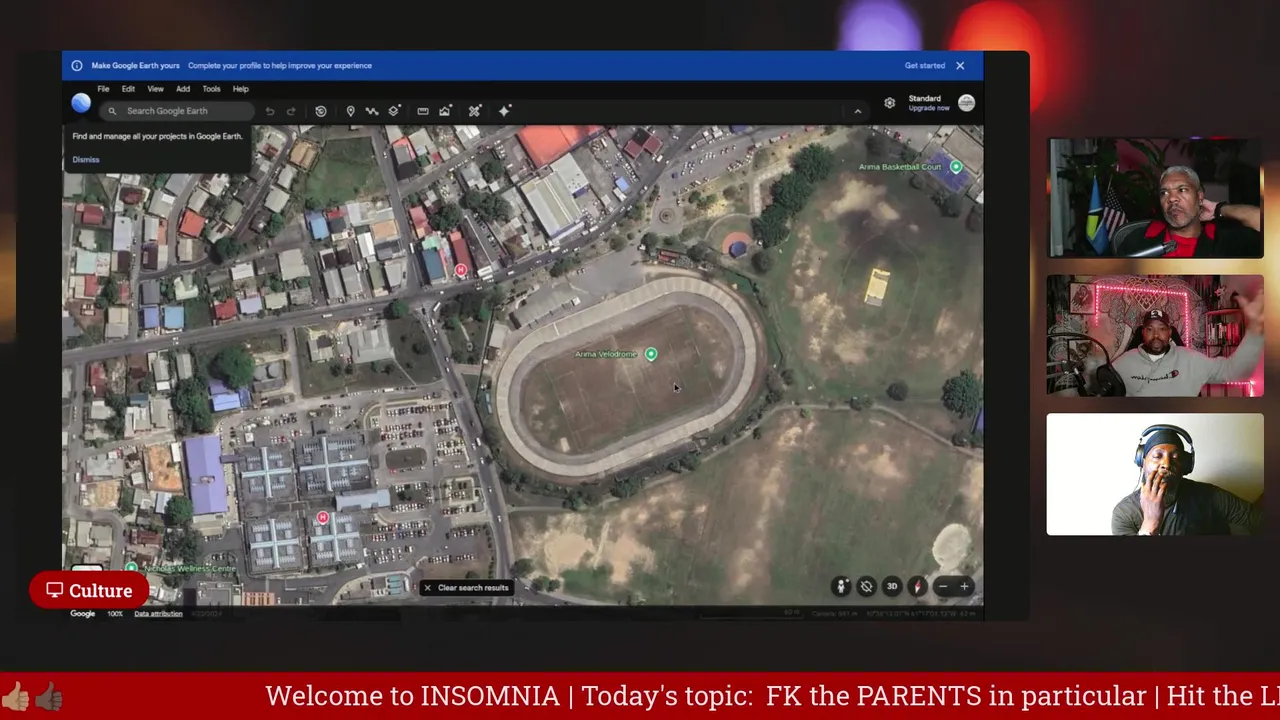The width and height of the screenshot is (1280, 720).
Task: Click the bottom webcam with headphones man
Action: (x=1155, y=474)
